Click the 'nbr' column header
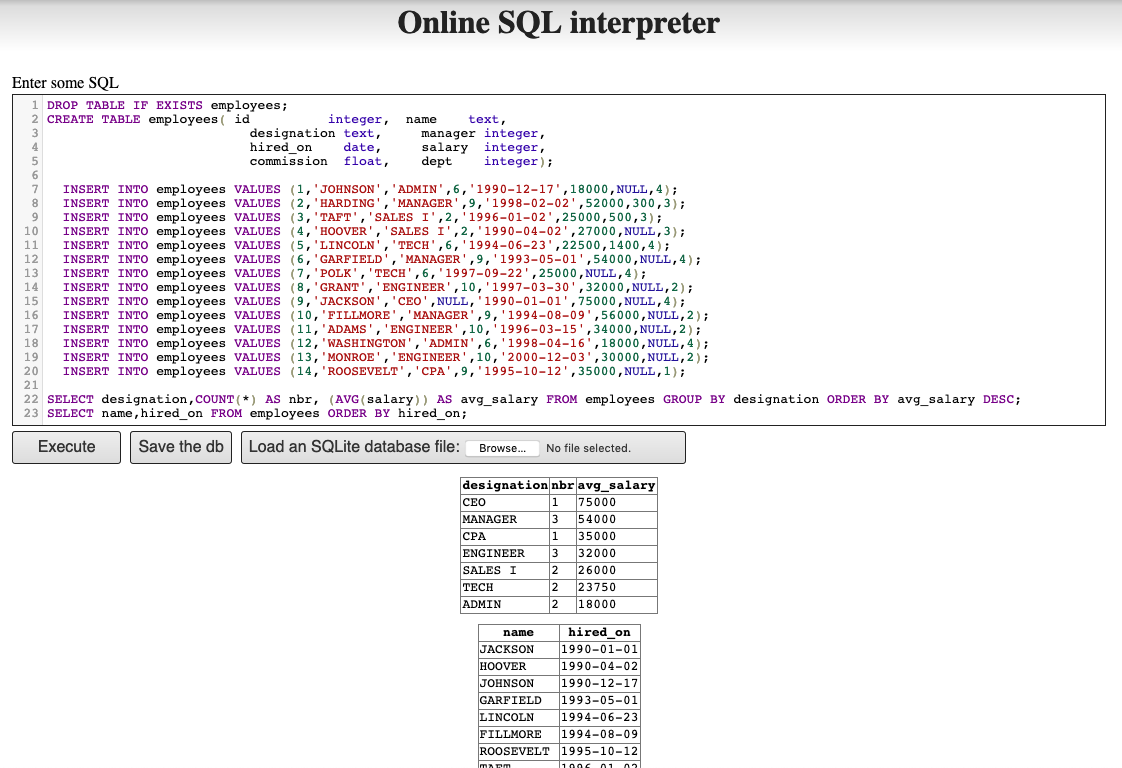Image resolution: width=1122 pixels, height=768 pixels. 562,485
